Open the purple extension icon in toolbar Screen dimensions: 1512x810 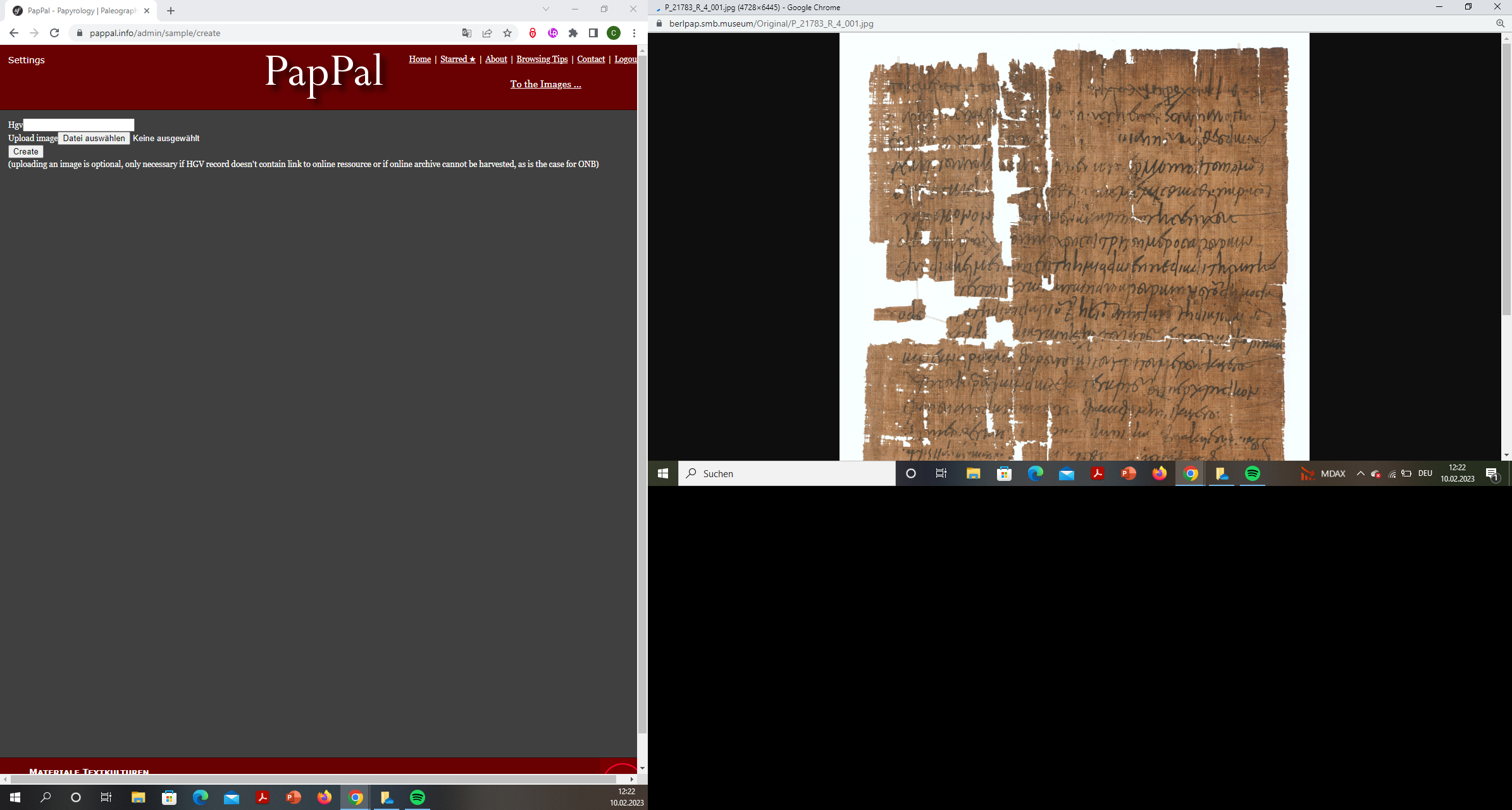tap(553, 33)
